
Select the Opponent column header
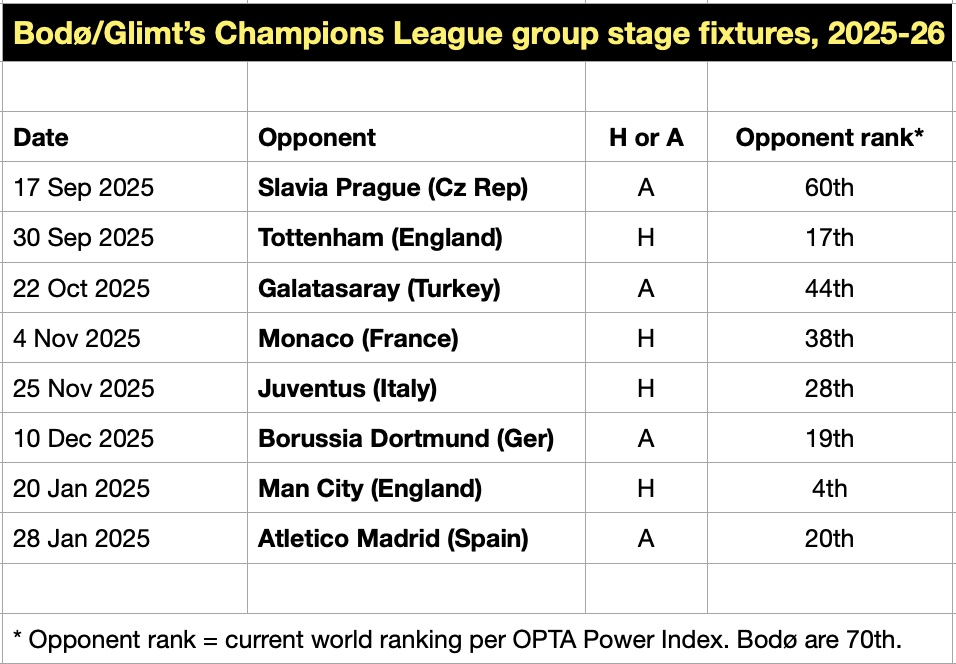(317, 138)
